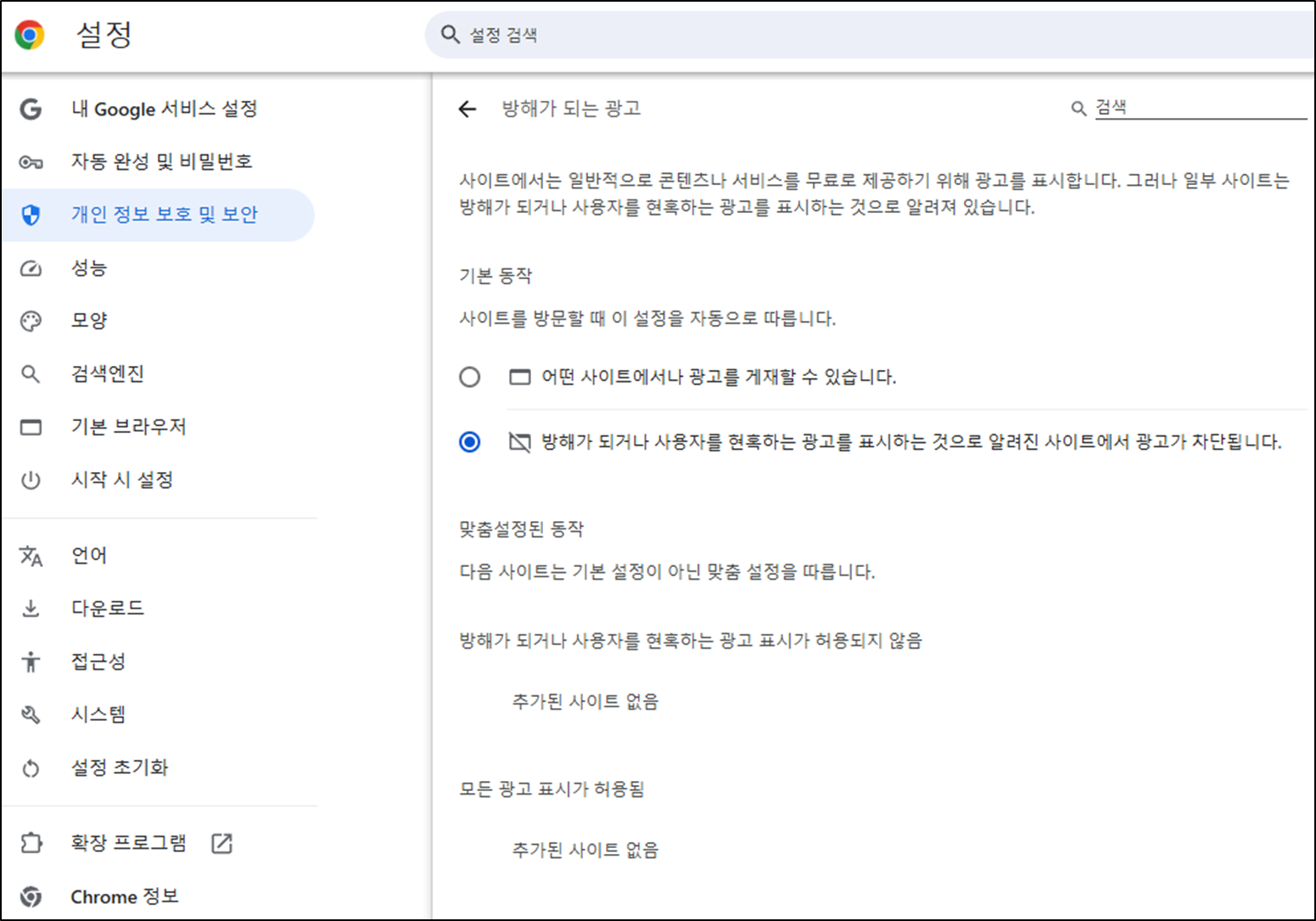The height and width of the screenshot is (921, 1316).
Task: Click the 언어 translate icon
Action: [x=31, y=555]
